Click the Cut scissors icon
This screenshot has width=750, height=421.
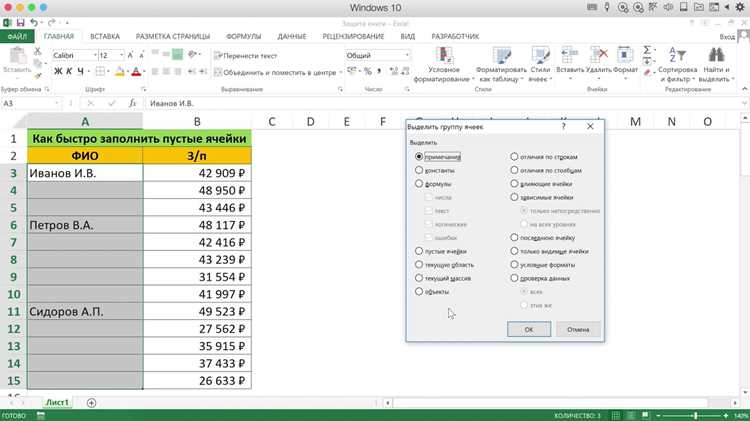(x=37, y=51)
